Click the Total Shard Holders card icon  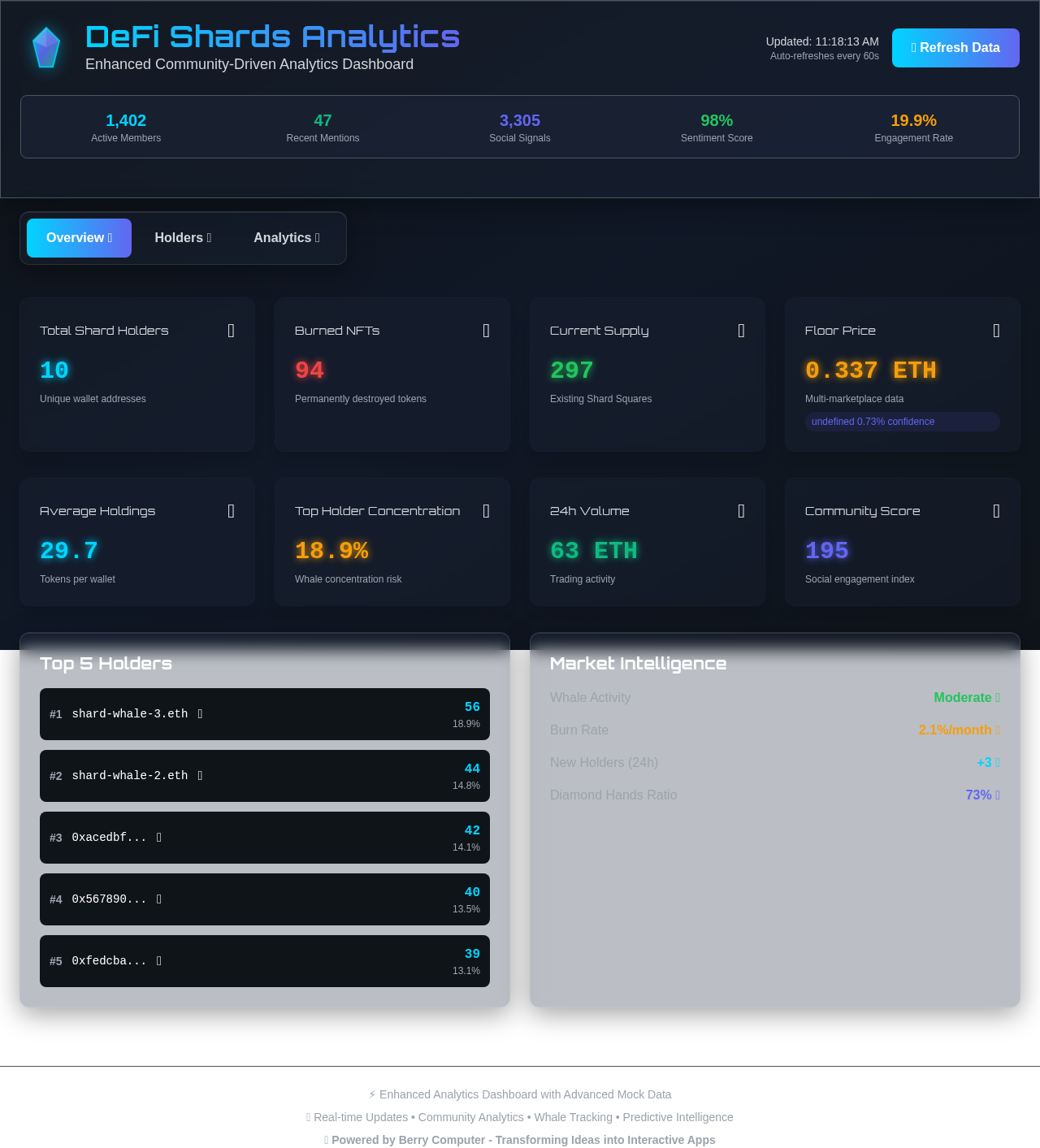click(x=231, y=330)
